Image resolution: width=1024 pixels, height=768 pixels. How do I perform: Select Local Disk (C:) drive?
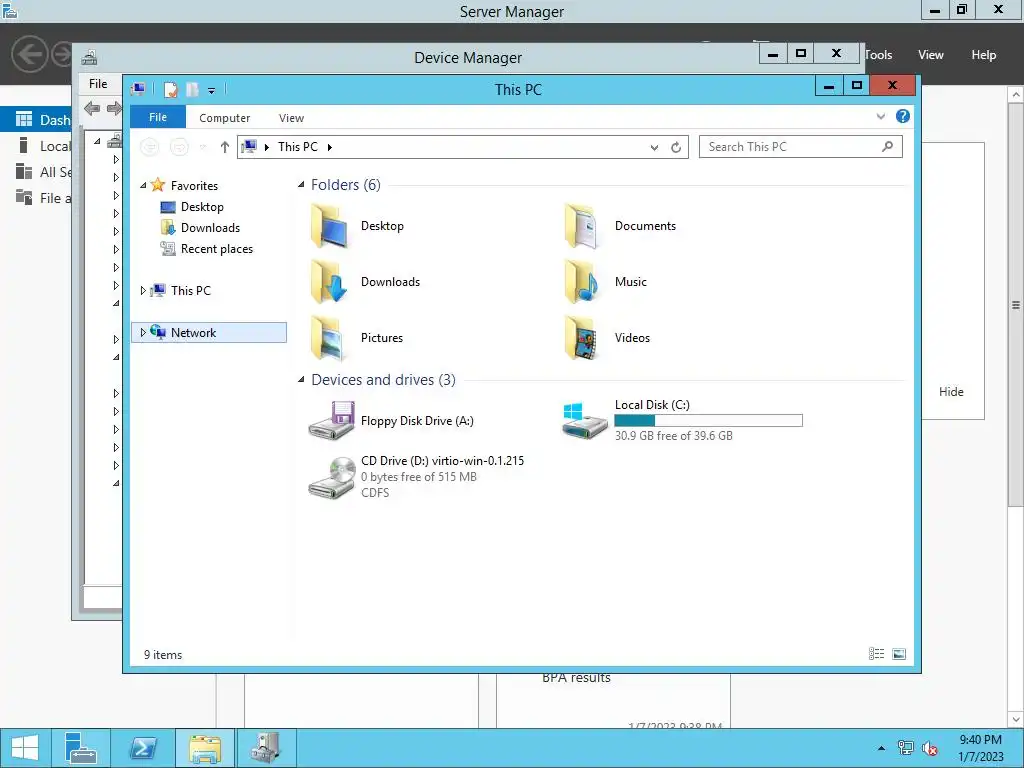682,421
